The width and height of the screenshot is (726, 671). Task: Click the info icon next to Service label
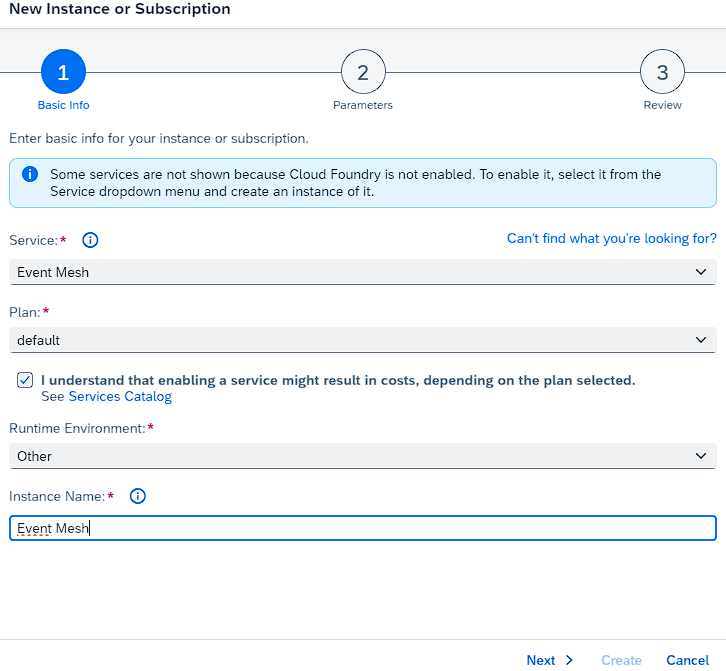coord(90,240)
